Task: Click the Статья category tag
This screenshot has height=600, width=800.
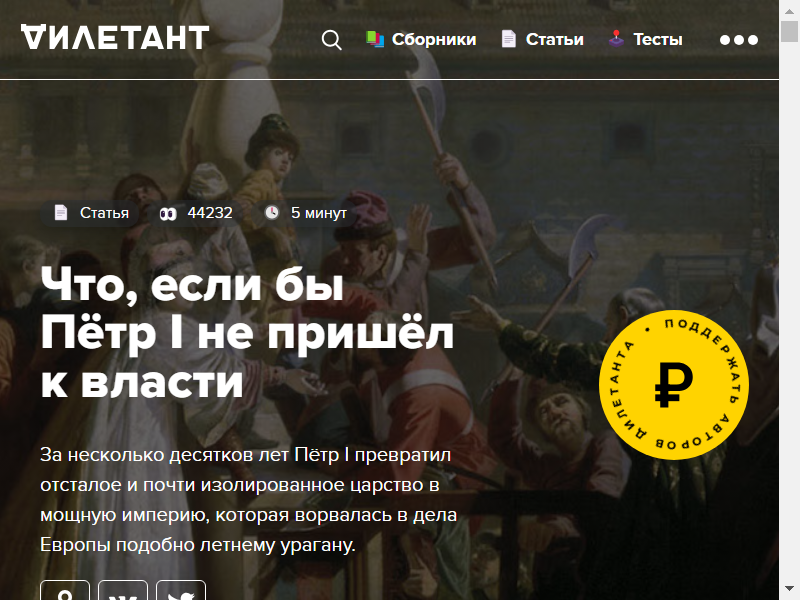Action: (x=92, y=213)
